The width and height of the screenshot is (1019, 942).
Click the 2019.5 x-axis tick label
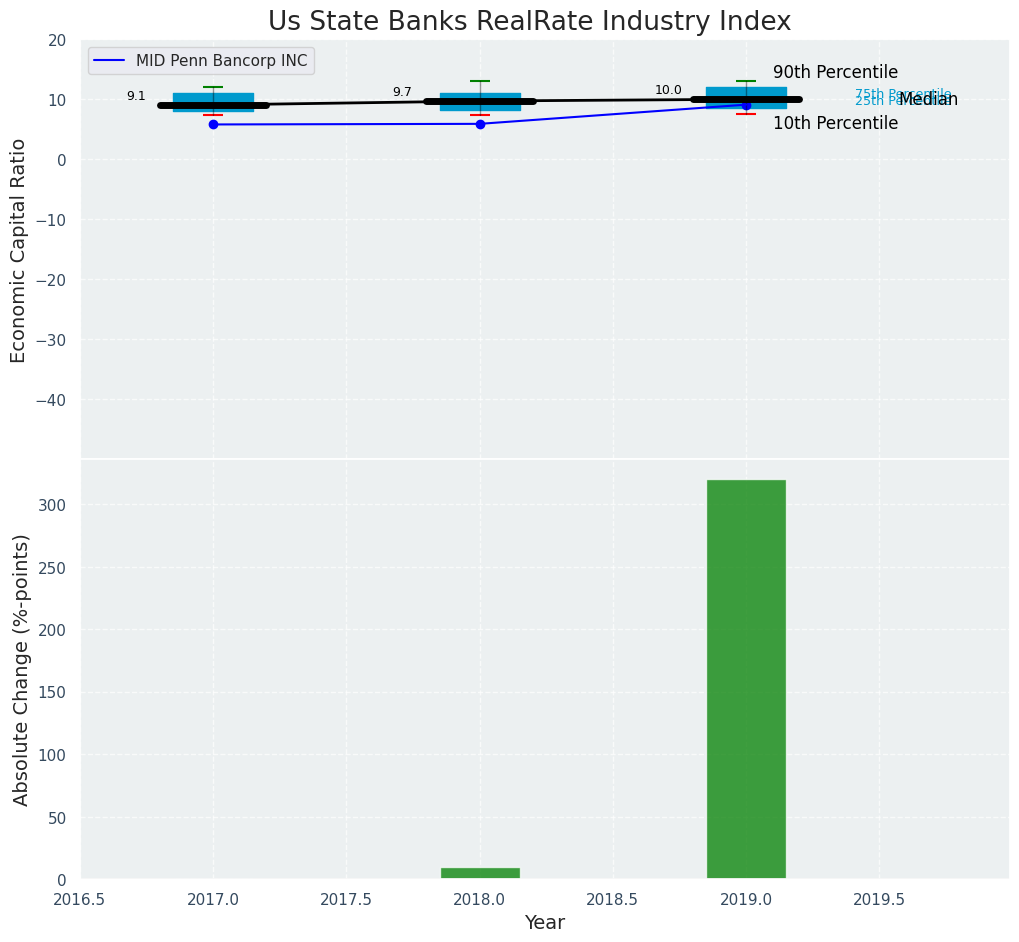[x=879, y=900]
